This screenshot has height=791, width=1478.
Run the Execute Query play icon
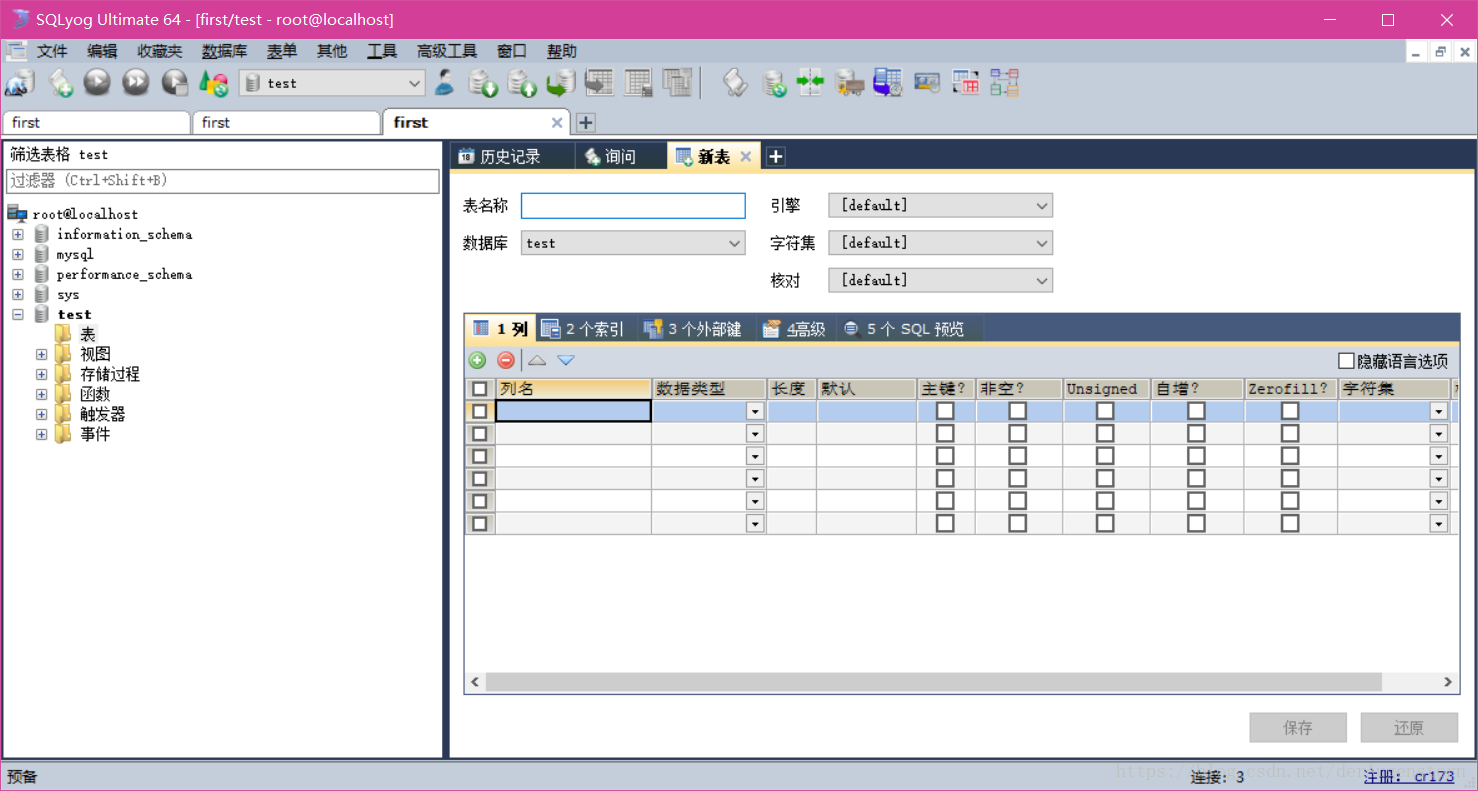(x=97, y=83)
